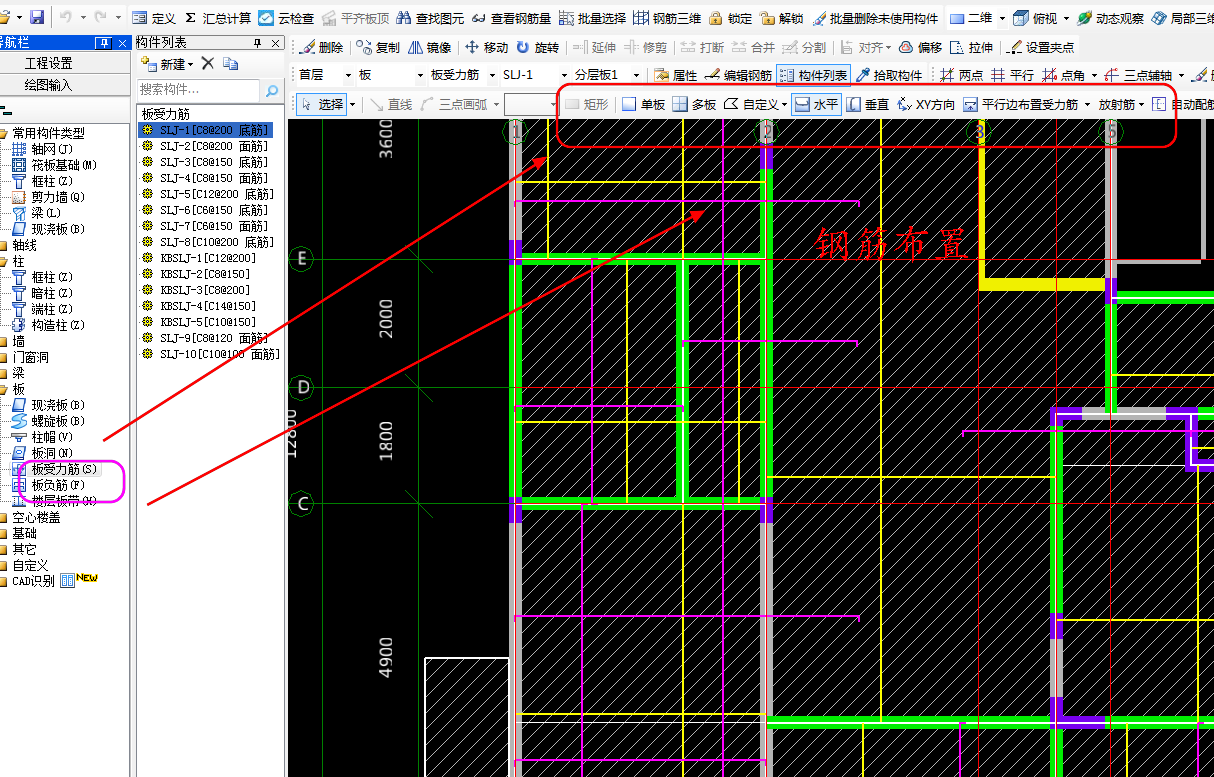1214x777 pixels.
Task: Expand 空心楼盖 tree node
Action: click(5, 518)
